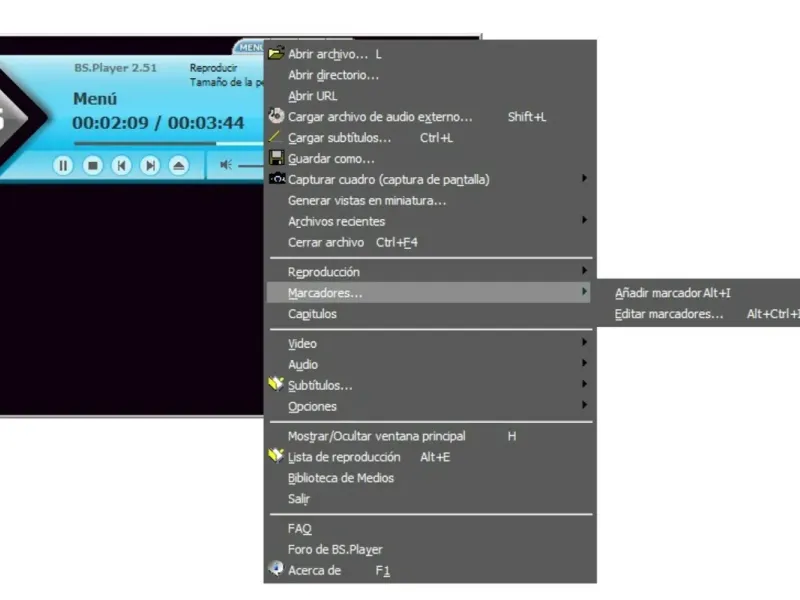Expand the Video submenu arrow
This screenshot has height=600, width=800.
(584, 342)
